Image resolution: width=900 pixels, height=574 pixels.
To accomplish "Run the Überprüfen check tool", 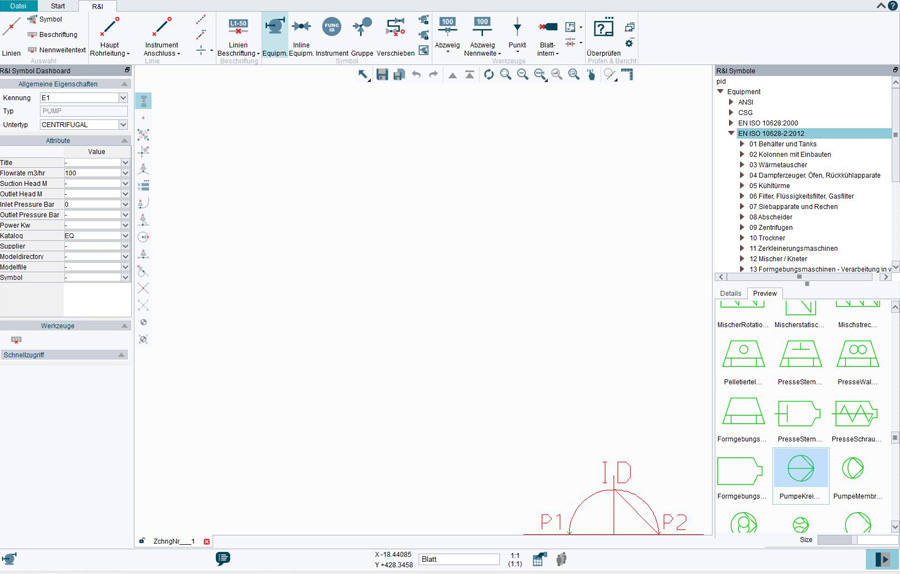I will point(603,36).
